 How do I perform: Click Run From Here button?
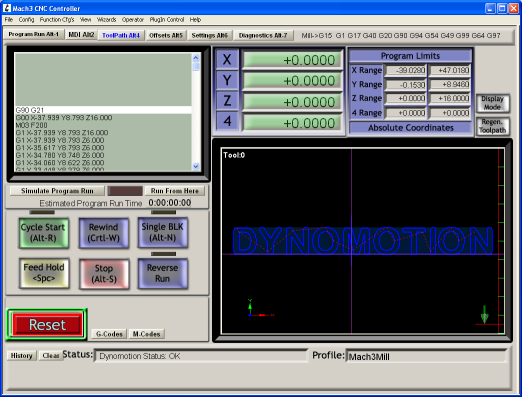tap(175, 191)
